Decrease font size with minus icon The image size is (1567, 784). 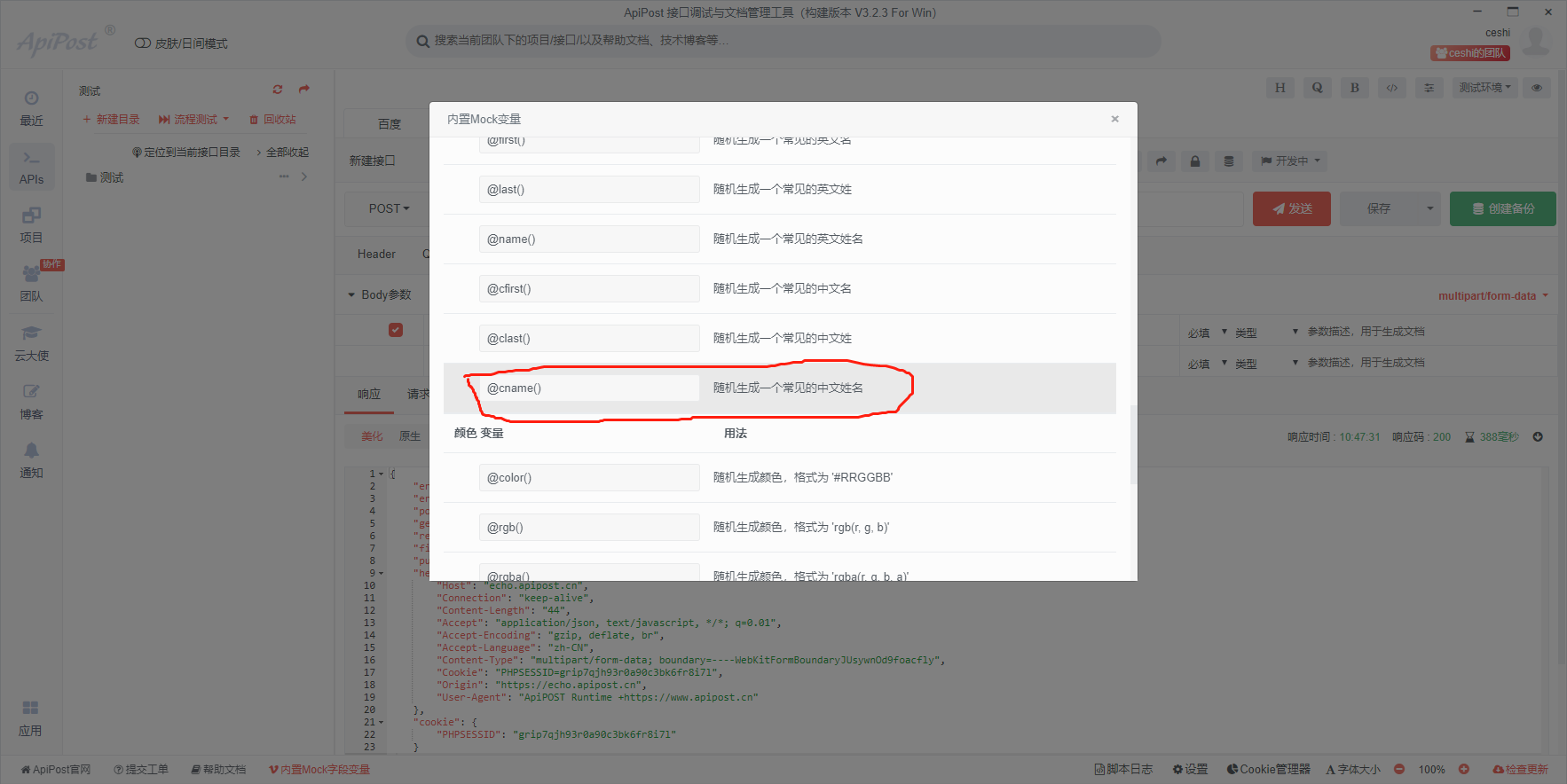click(x=1399, y=770)
